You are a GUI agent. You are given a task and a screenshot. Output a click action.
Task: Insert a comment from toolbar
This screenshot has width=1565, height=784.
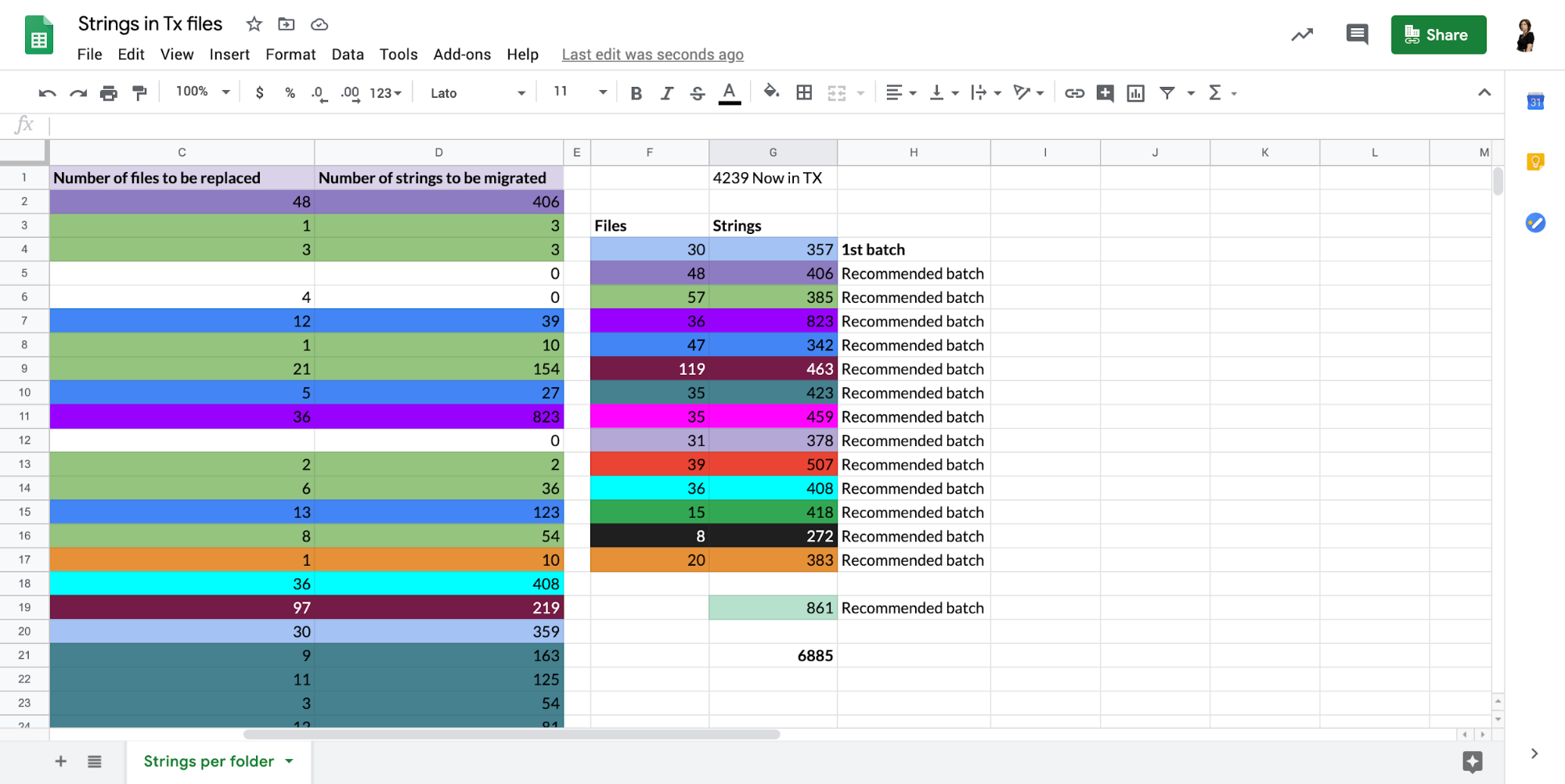coord(1105,93)
